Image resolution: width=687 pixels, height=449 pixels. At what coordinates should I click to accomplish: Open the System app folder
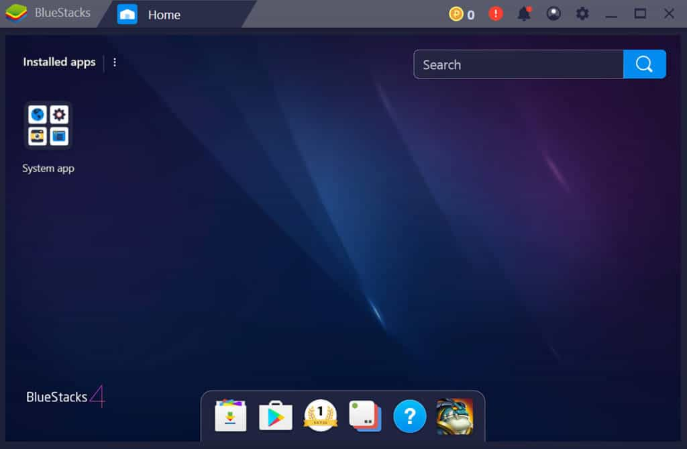[48, 126]
